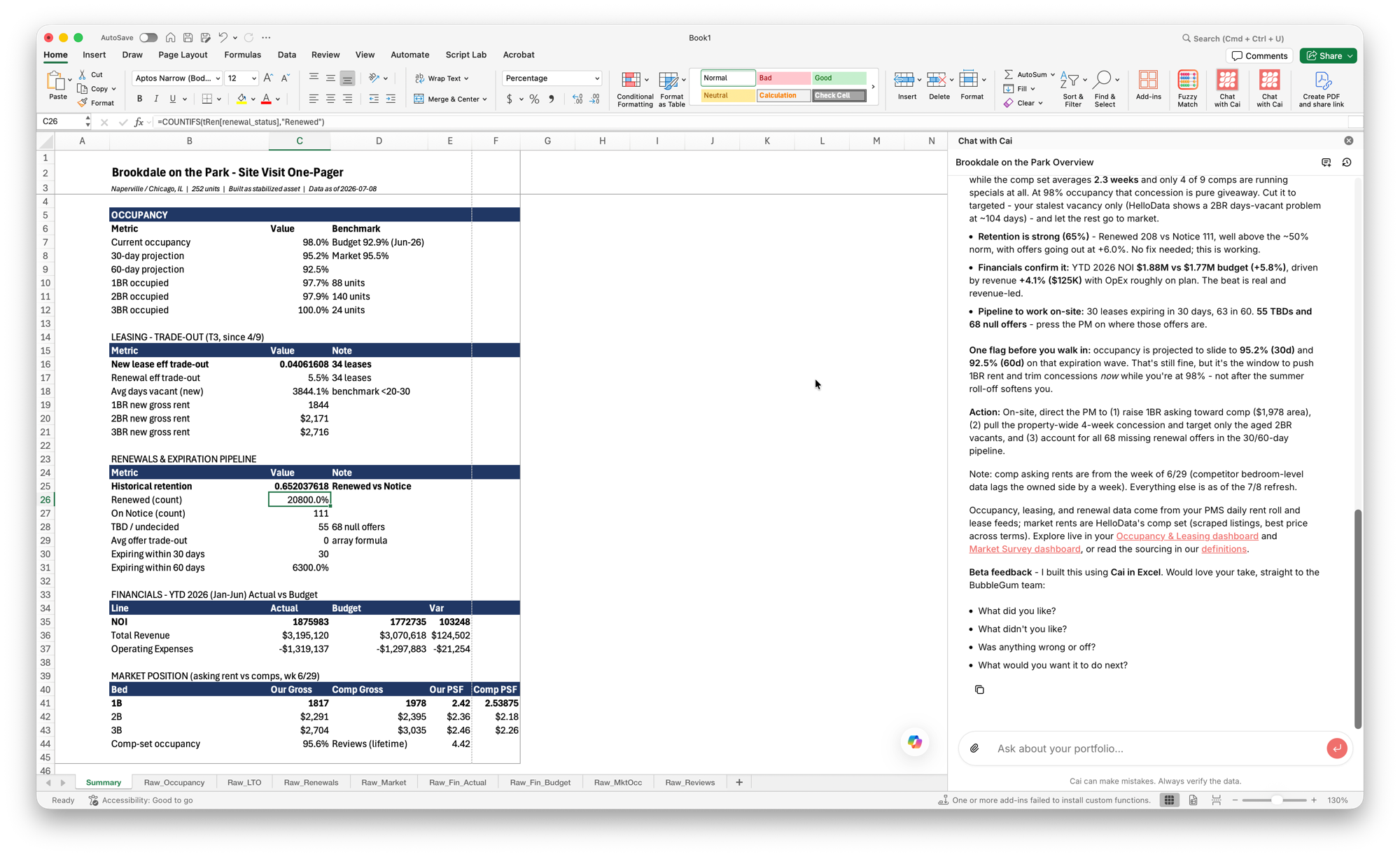Open chat history in Cai panel
Viewport: 1400px width, 857px height.
(x=1347, y=162)
